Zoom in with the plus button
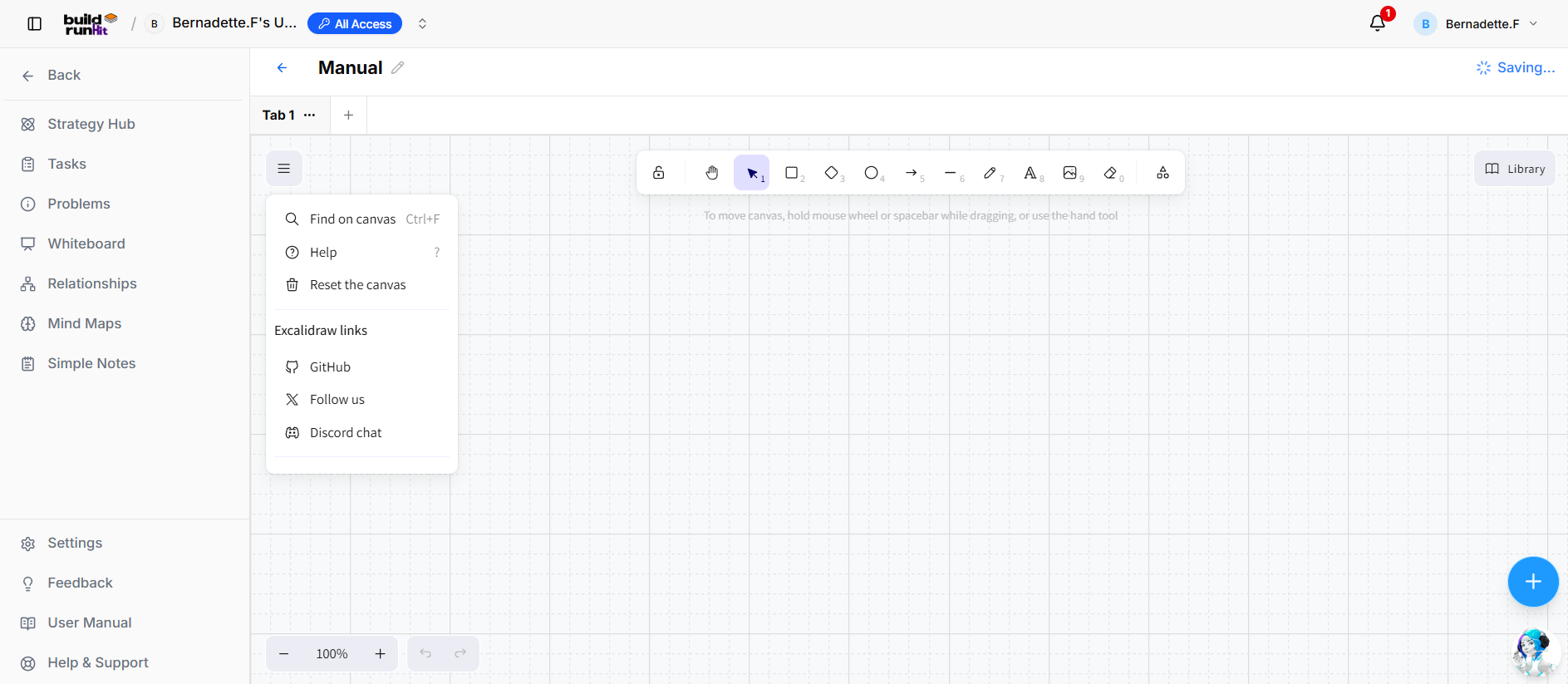Viewport: 1568px width, 684px height. click(380, 654)
